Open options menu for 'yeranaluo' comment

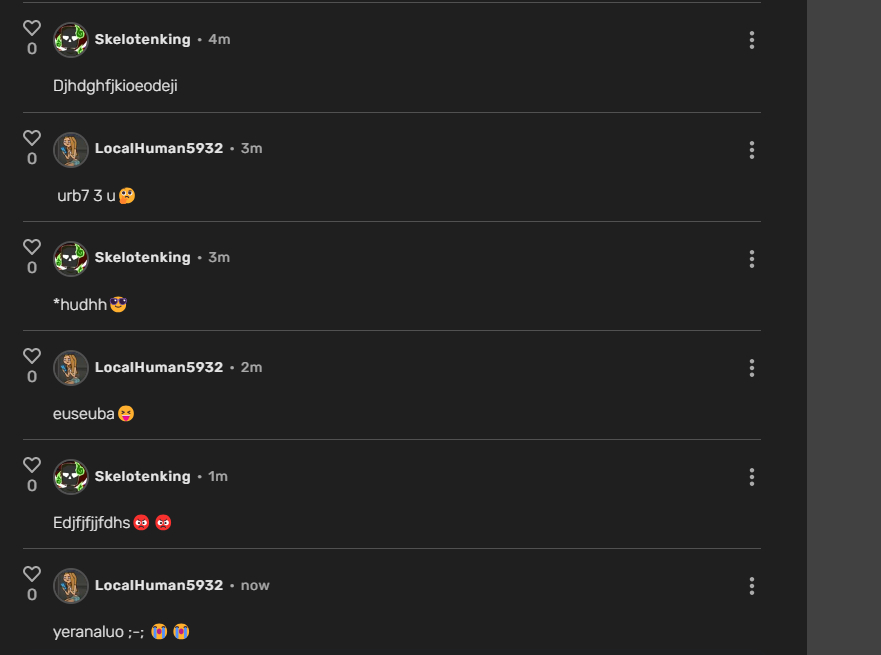752,586
